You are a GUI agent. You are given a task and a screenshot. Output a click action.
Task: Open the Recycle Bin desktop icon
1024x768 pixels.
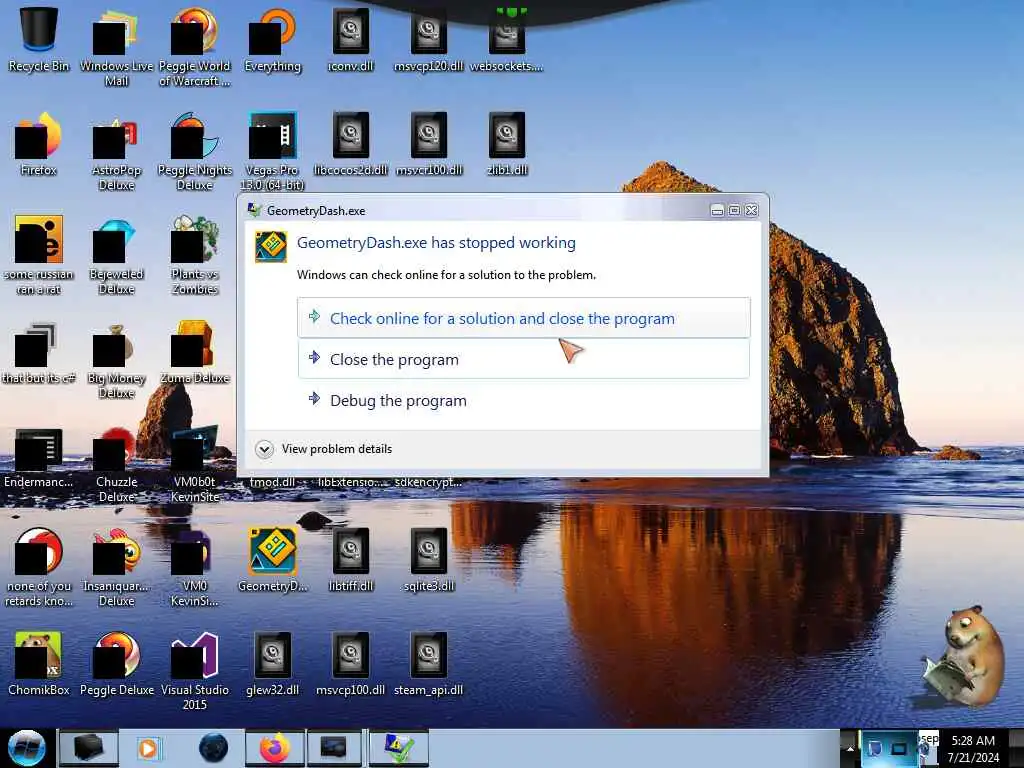pos(39,39)
